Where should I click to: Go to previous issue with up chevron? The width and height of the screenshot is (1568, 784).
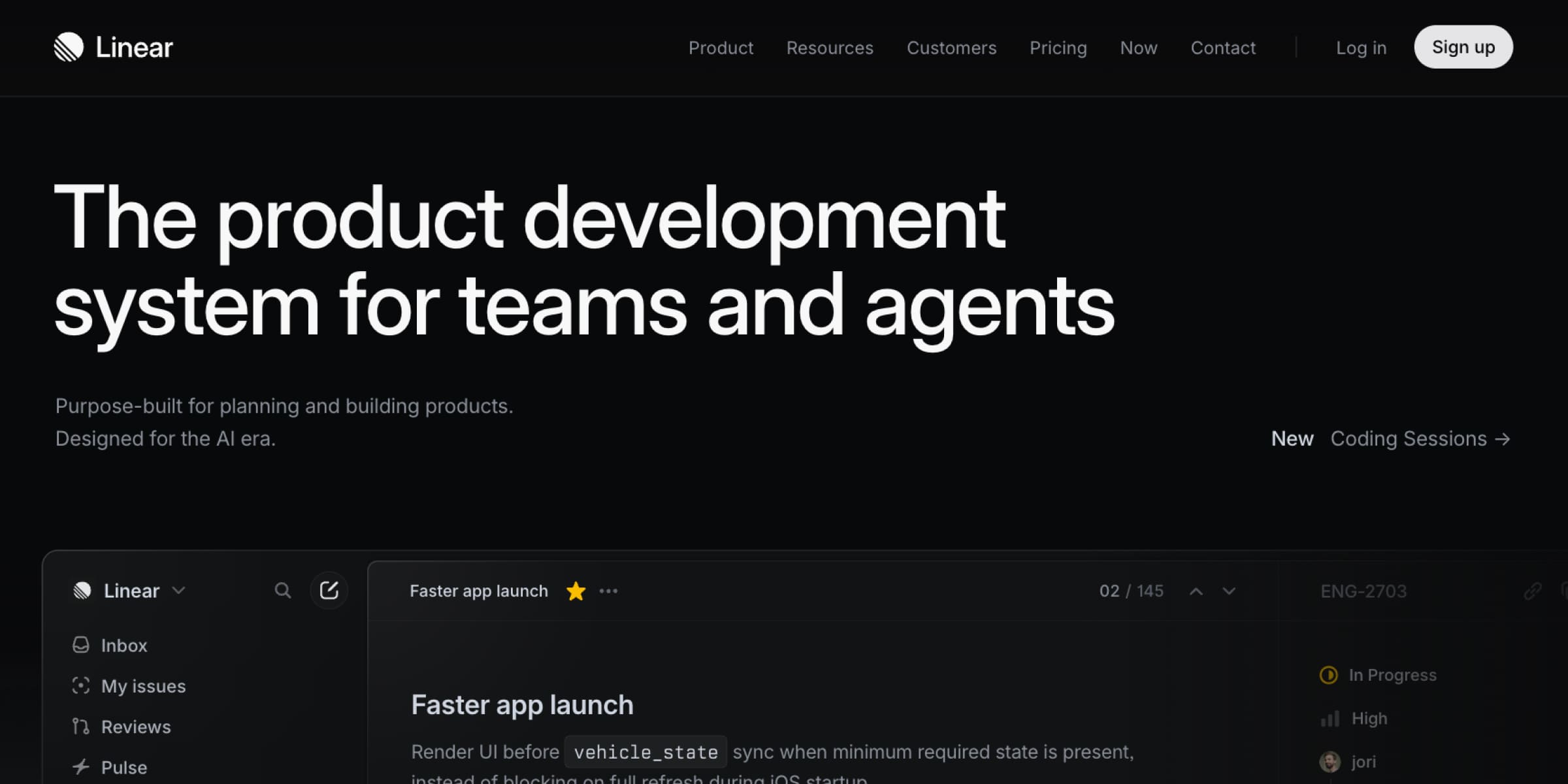(1196, 591)
